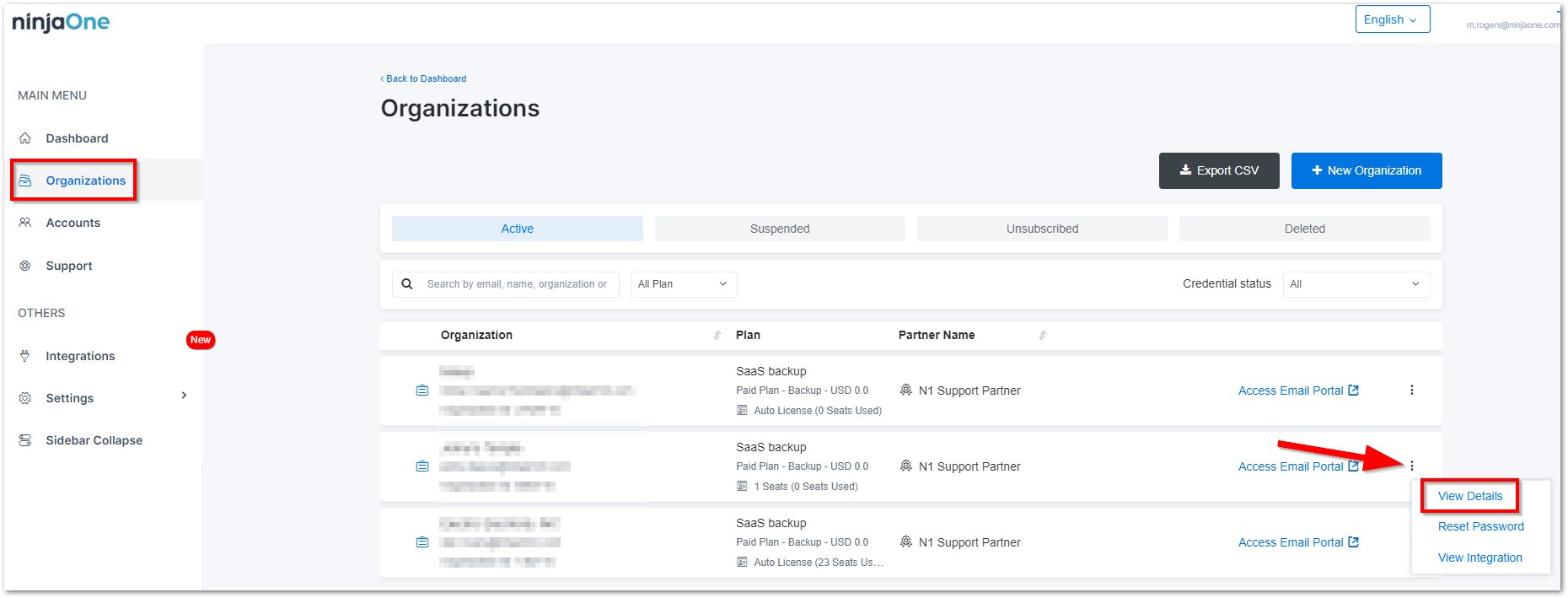Open Access Email Portal in 1 Seats row
This screenshot has width=1568, height=598.
pyautogui.click(x=1298, y=466)
